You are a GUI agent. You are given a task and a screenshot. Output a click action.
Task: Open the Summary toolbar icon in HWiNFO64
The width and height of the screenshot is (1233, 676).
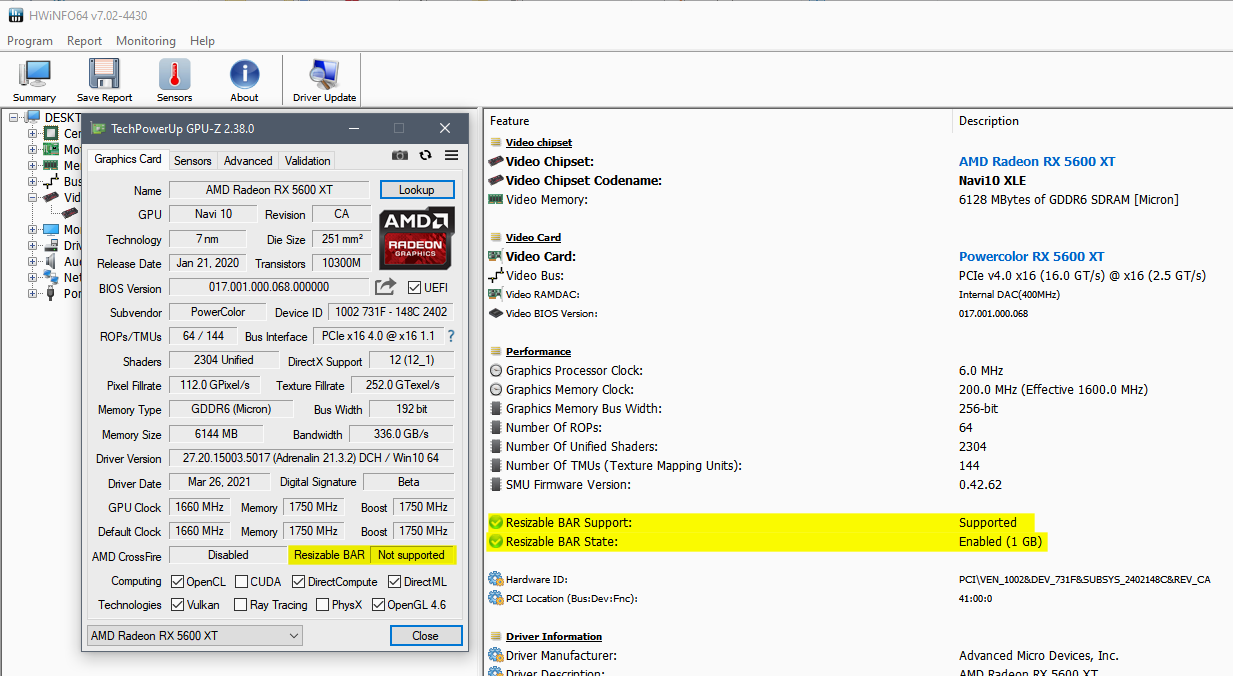tap(35, 75)
